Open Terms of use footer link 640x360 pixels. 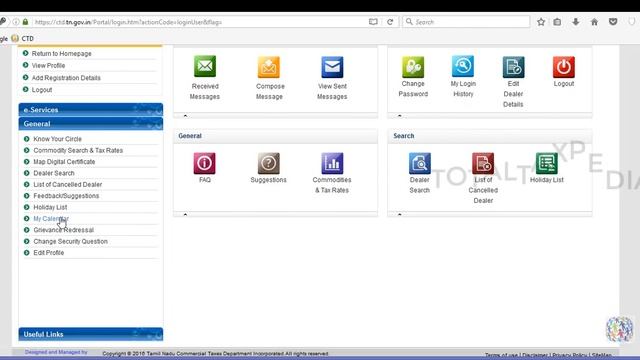point(501,355)
